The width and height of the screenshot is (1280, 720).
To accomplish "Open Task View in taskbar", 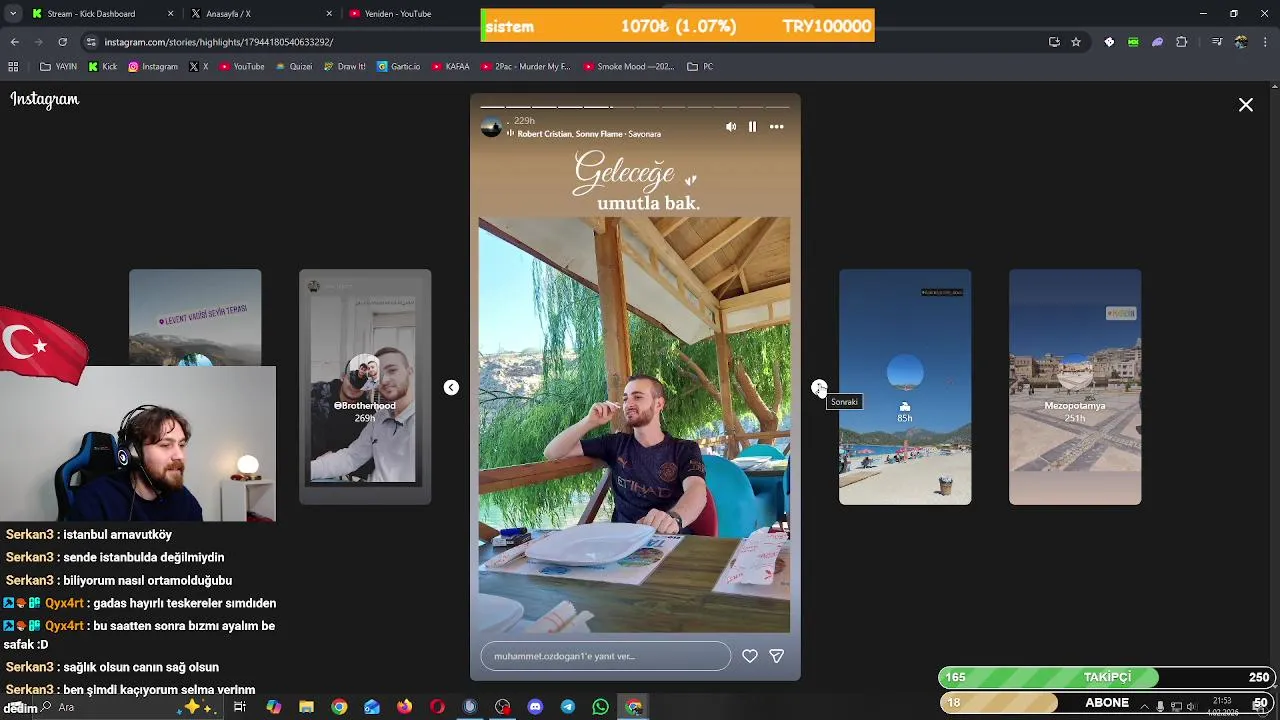I will (240, 707).
